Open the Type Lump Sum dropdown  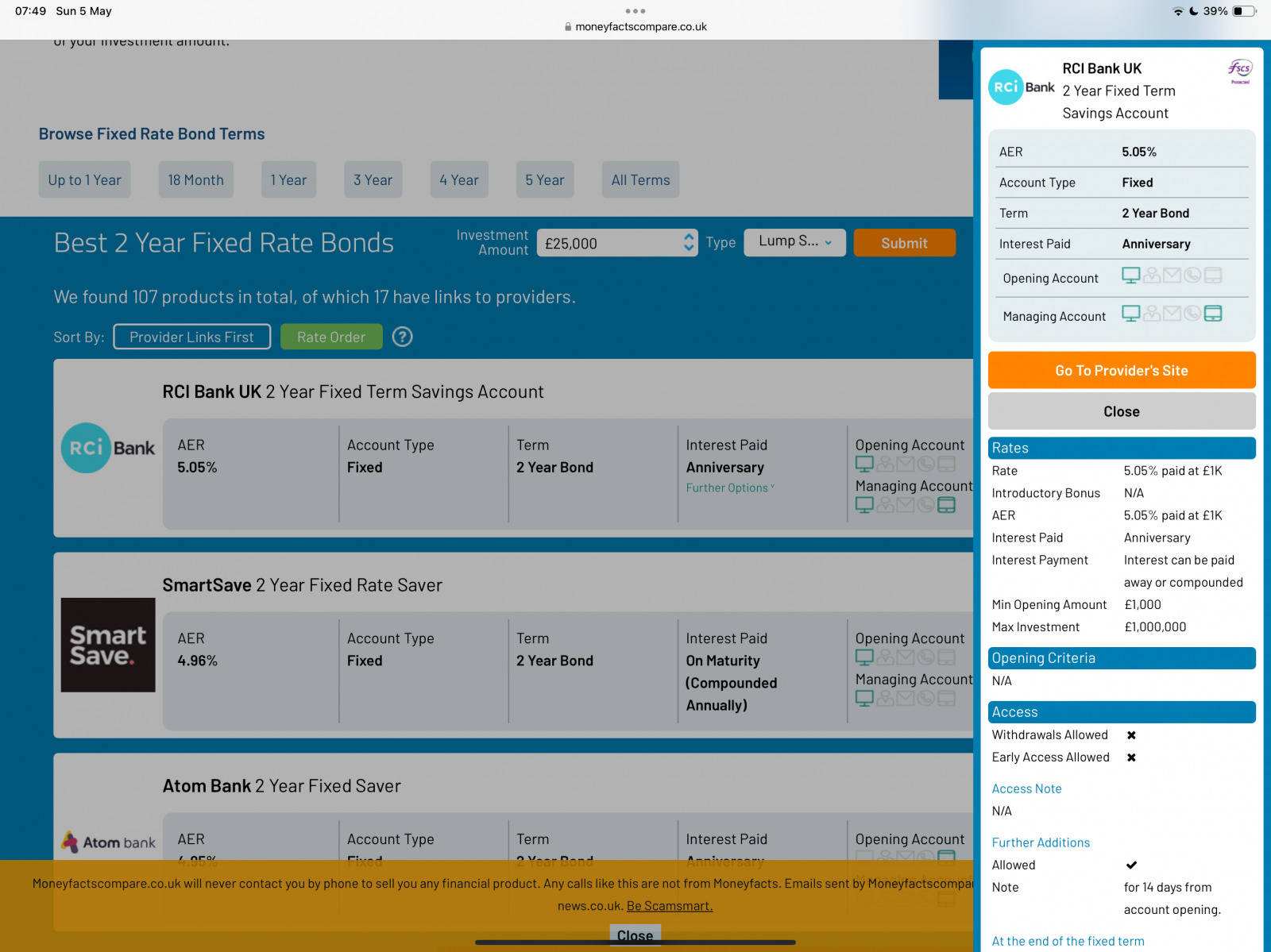pyautogui.click(x=794, y=242)
